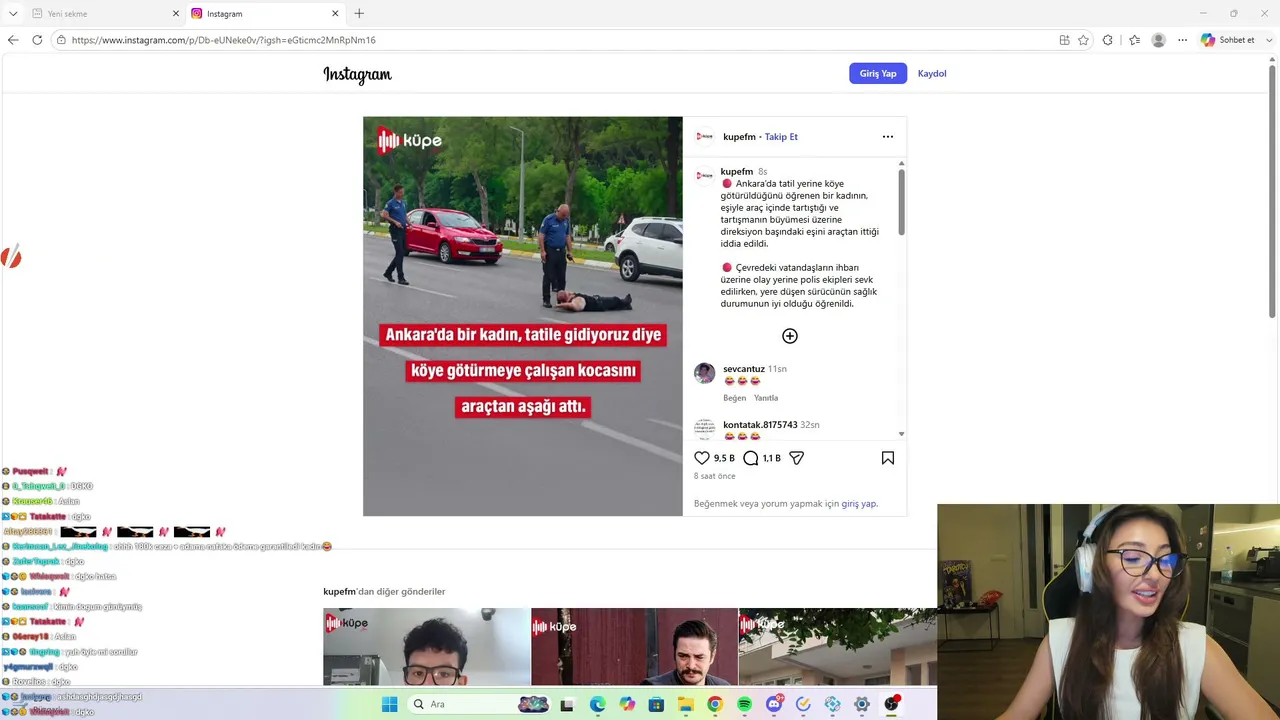Share the post with the paper plane icon

pos(797,458)
